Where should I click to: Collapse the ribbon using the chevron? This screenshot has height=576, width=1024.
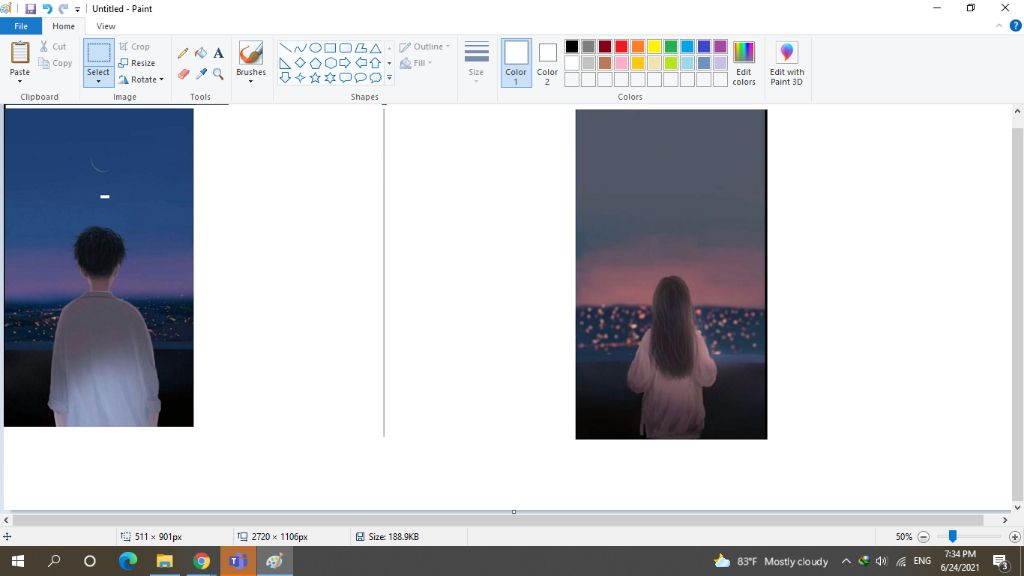pyautogui.click(x=999, y=26)
